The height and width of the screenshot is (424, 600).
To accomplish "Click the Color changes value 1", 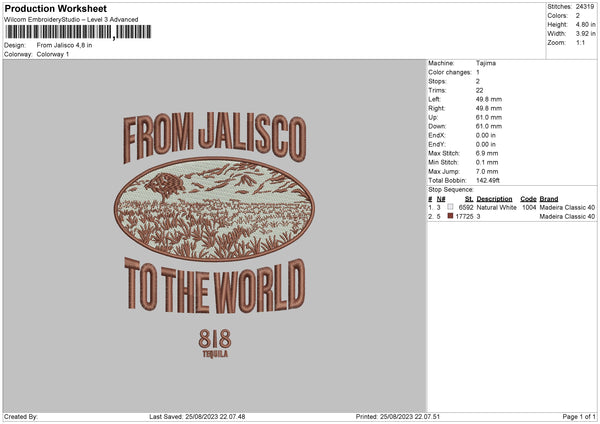I will (x=478, y=72).
